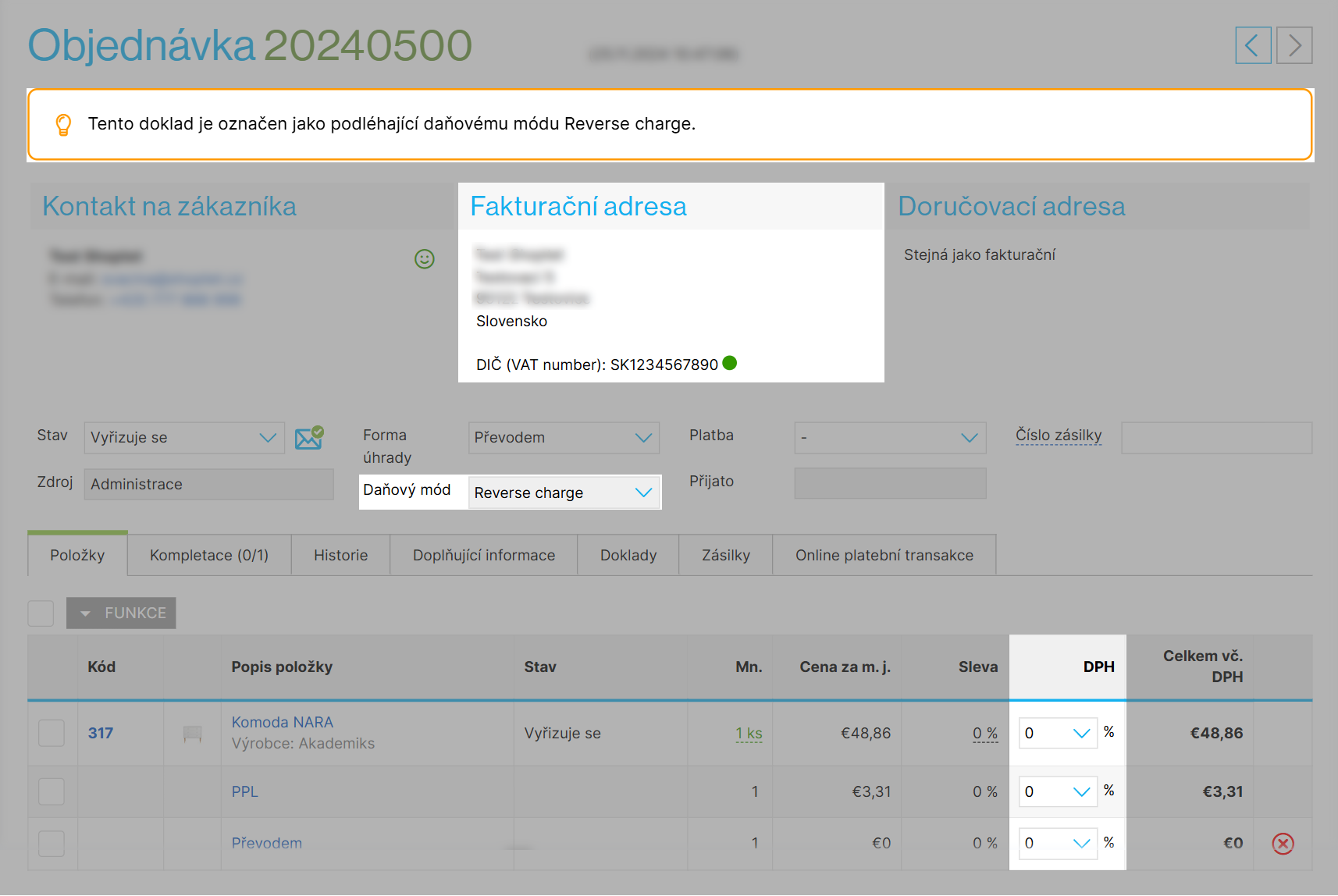Remove the Převodem row with red X
The width and height of the screenshot is (1338, 896).
(x=1283, y=843)
